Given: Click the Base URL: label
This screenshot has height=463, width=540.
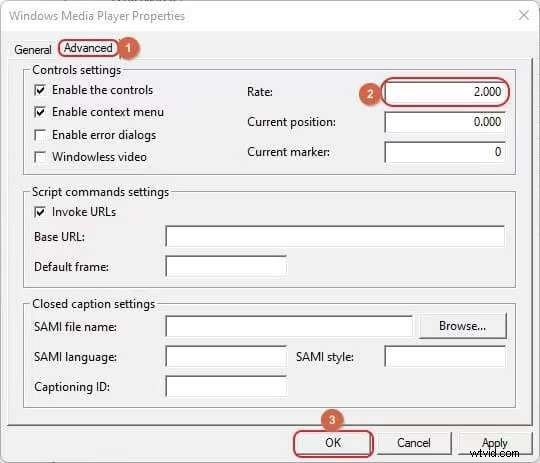Looking at the screenshot, I should coord(59,237).
